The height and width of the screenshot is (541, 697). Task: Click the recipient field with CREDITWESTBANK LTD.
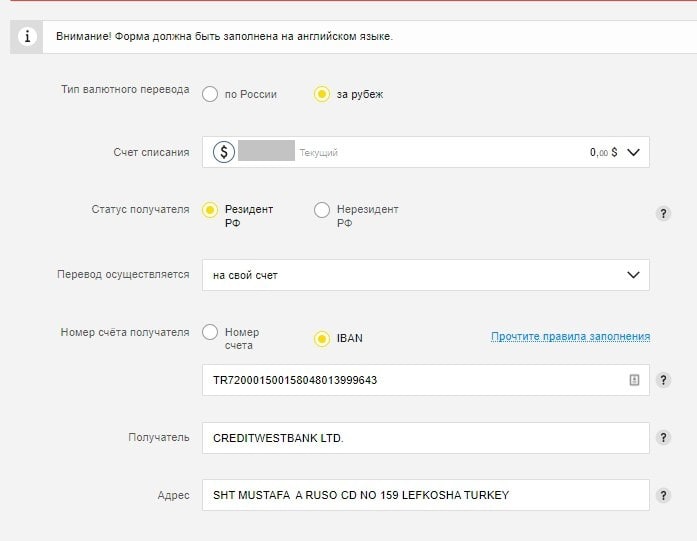pos(425,438)
